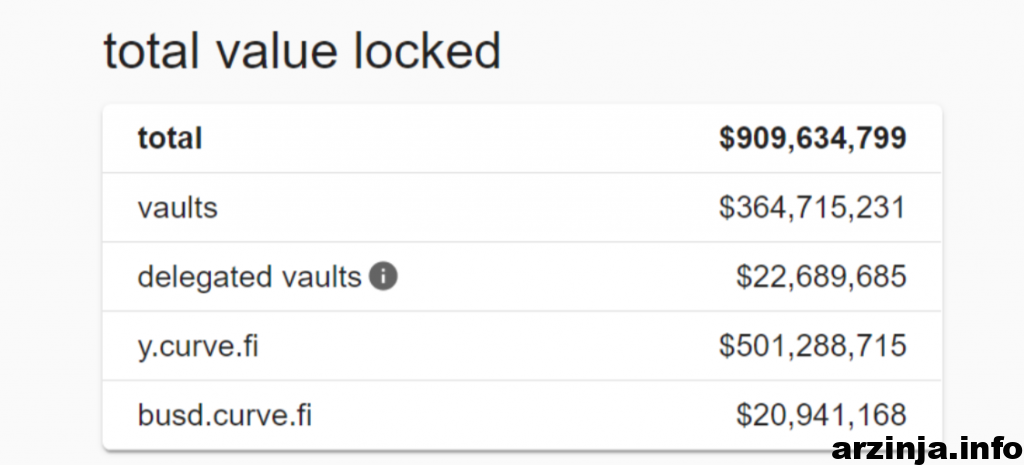Image resolution: width=1024 pixels, height=465 pixels.
Task: Click the vaults value $364,715,231
Action: [812, 208]
